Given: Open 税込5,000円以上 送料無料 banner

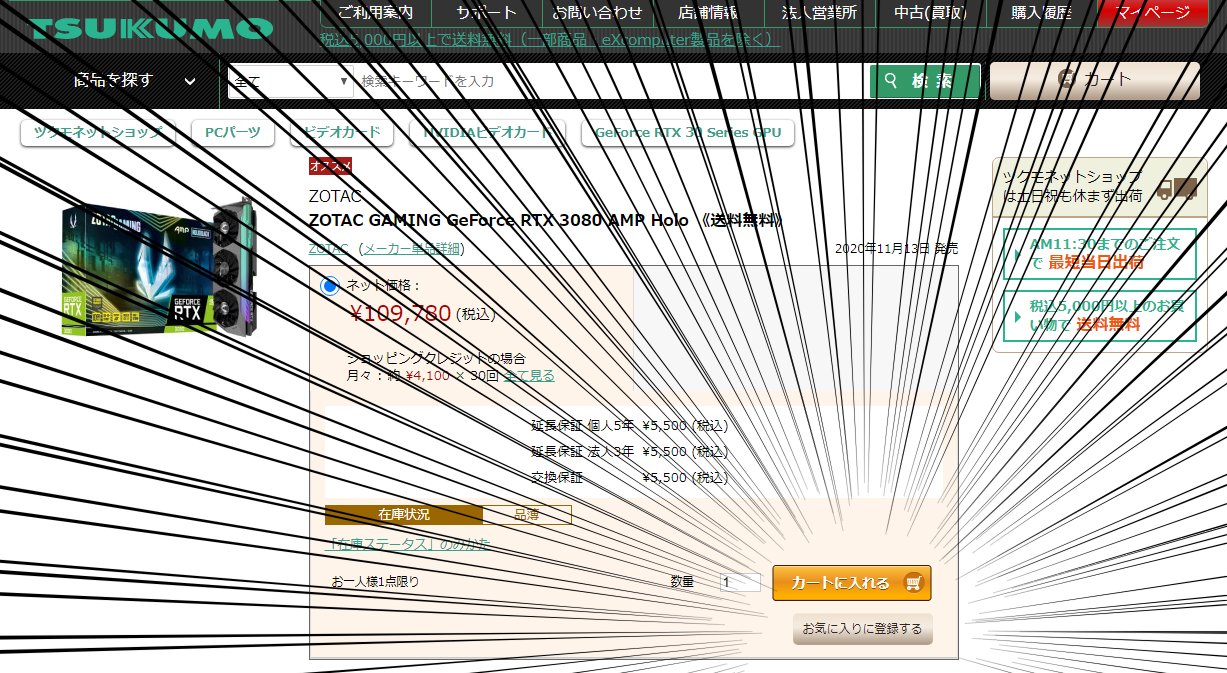Looking at the screenshot, I should pos(1100,316).
